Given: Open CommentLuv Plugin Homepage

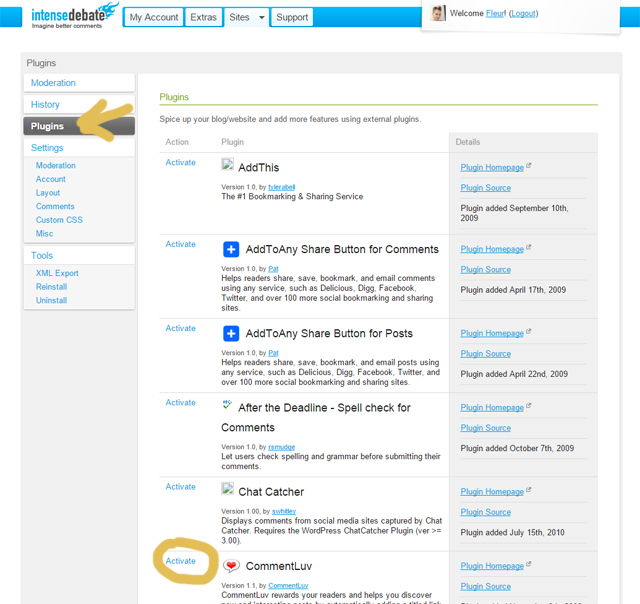Looking at the screenshot, I should (x=492, y=566).
